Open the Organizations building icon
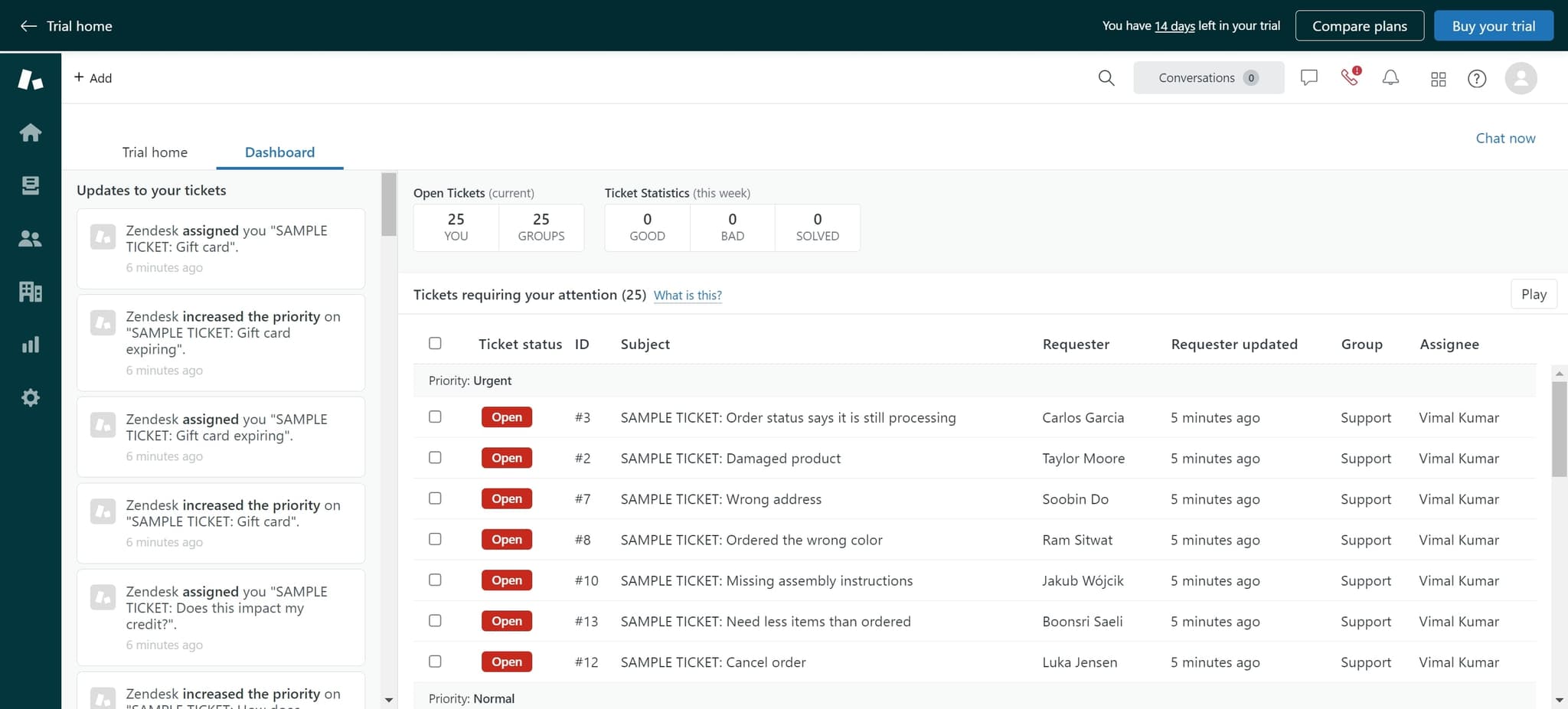The width and height of the screenshot is (1568, 709). pos(30,292)
